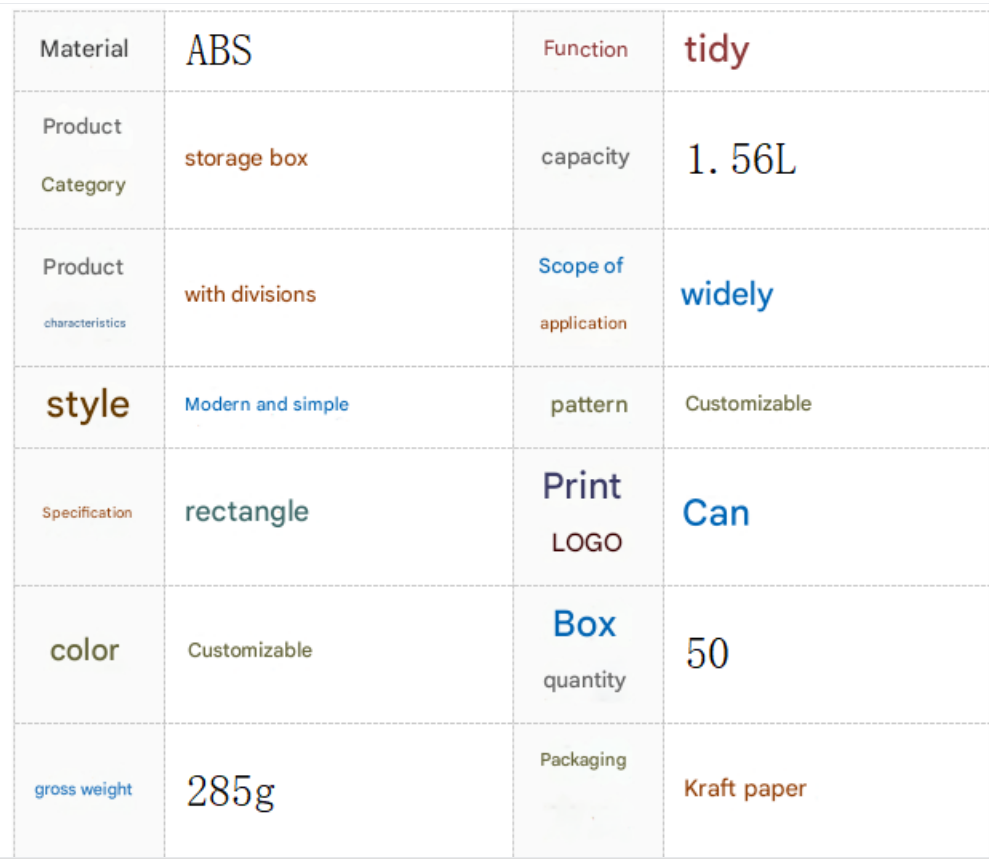Click the blue "widely" text
The height and width of the screenshot is (859, 989).
727,295
